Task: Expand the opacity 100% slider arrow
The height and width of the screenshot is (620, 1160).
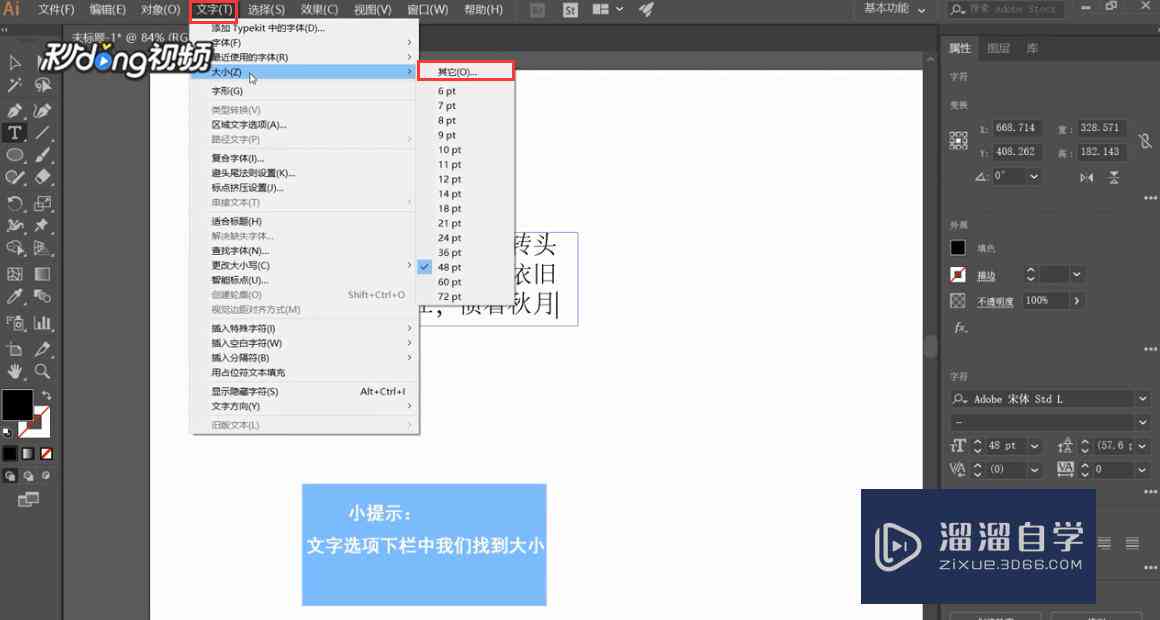Action: coord(1076,301)
